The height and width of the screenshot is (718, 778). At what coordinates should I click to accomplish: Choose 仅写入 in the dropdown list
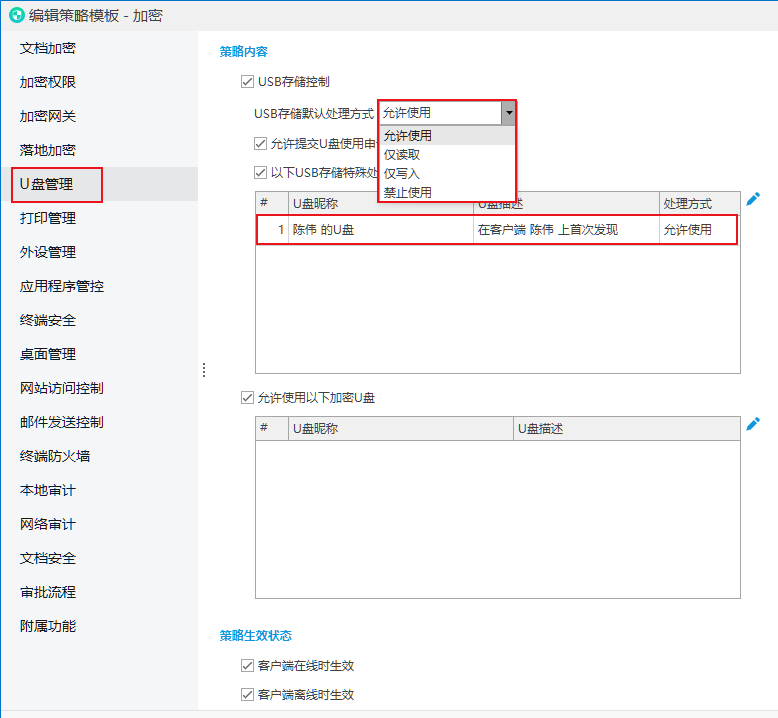coord(447,174)
